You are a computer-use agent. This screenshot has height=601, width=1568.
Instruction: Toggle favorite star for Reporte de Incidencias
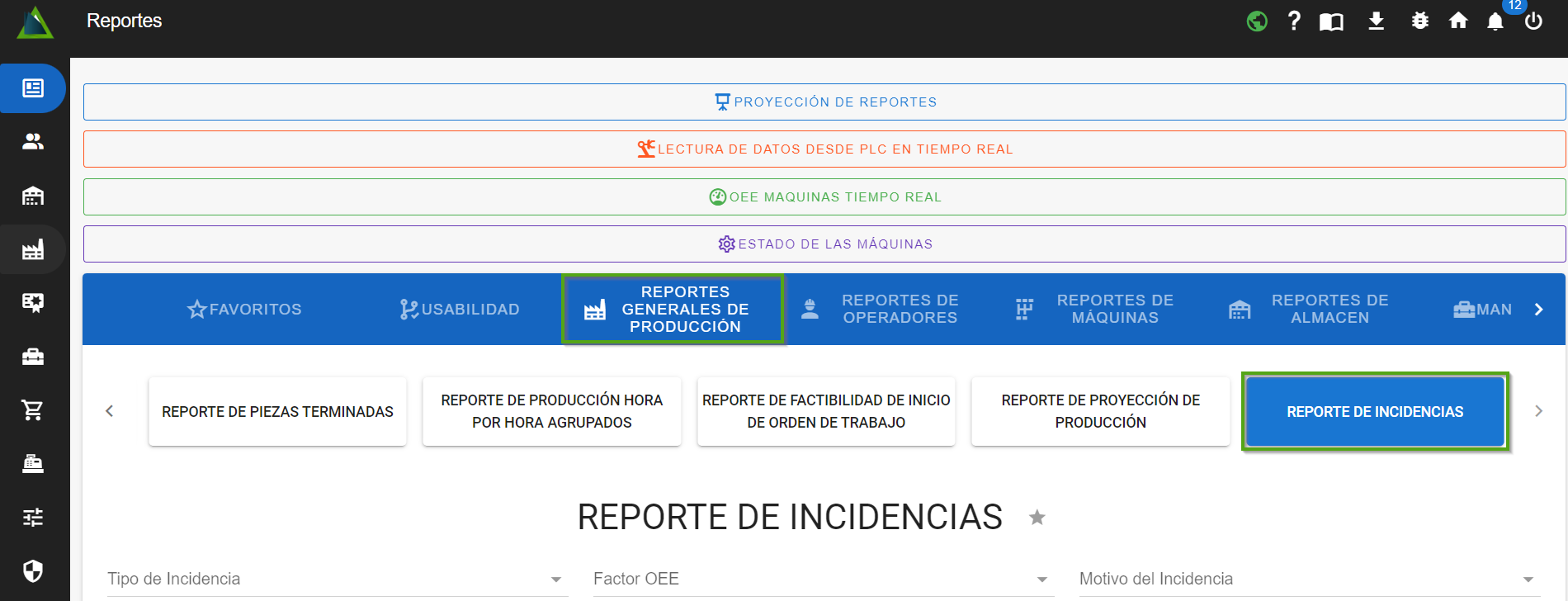coord(1037,518)
